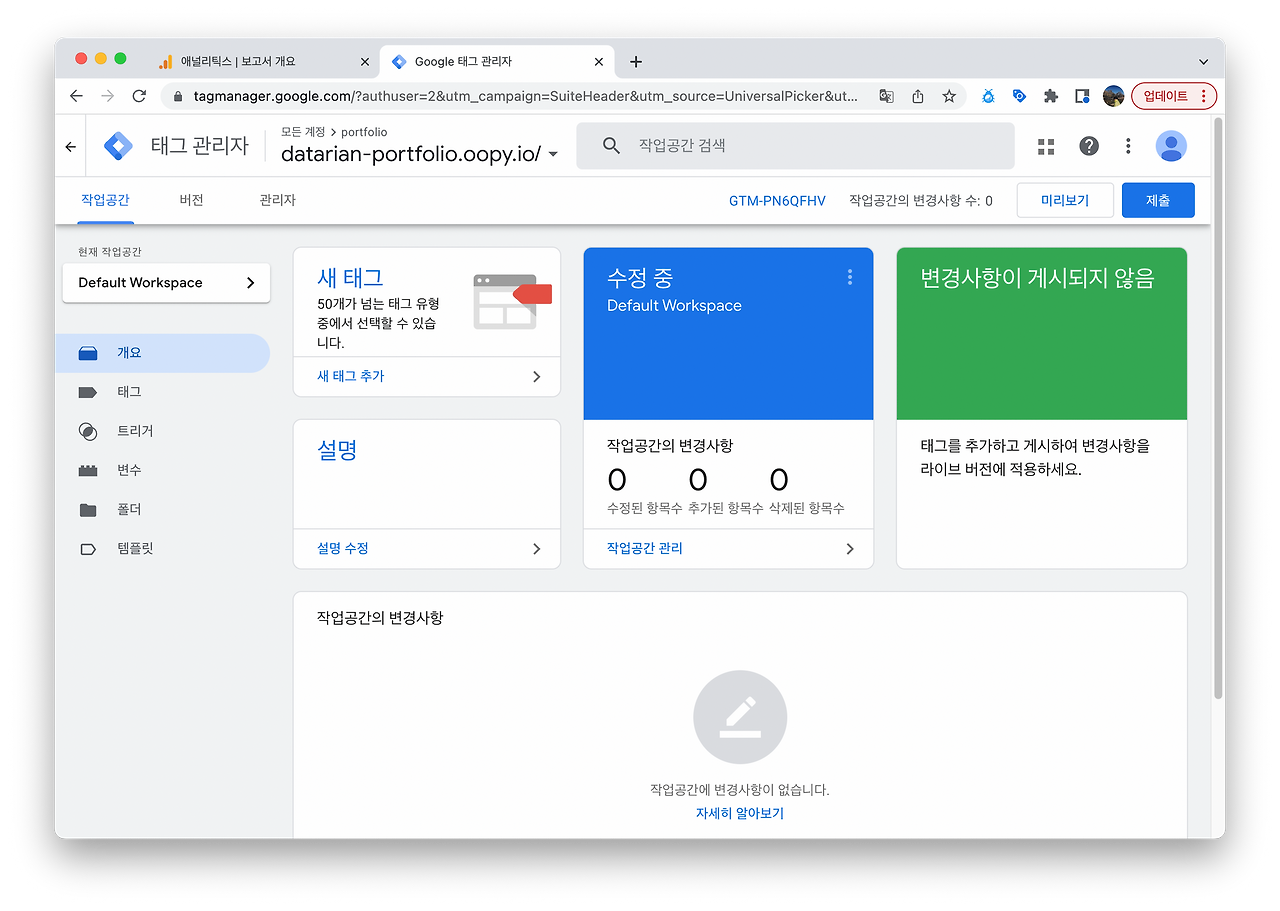
Task: Click the 미리보기 button
Action: click(x=1065, y=200)
